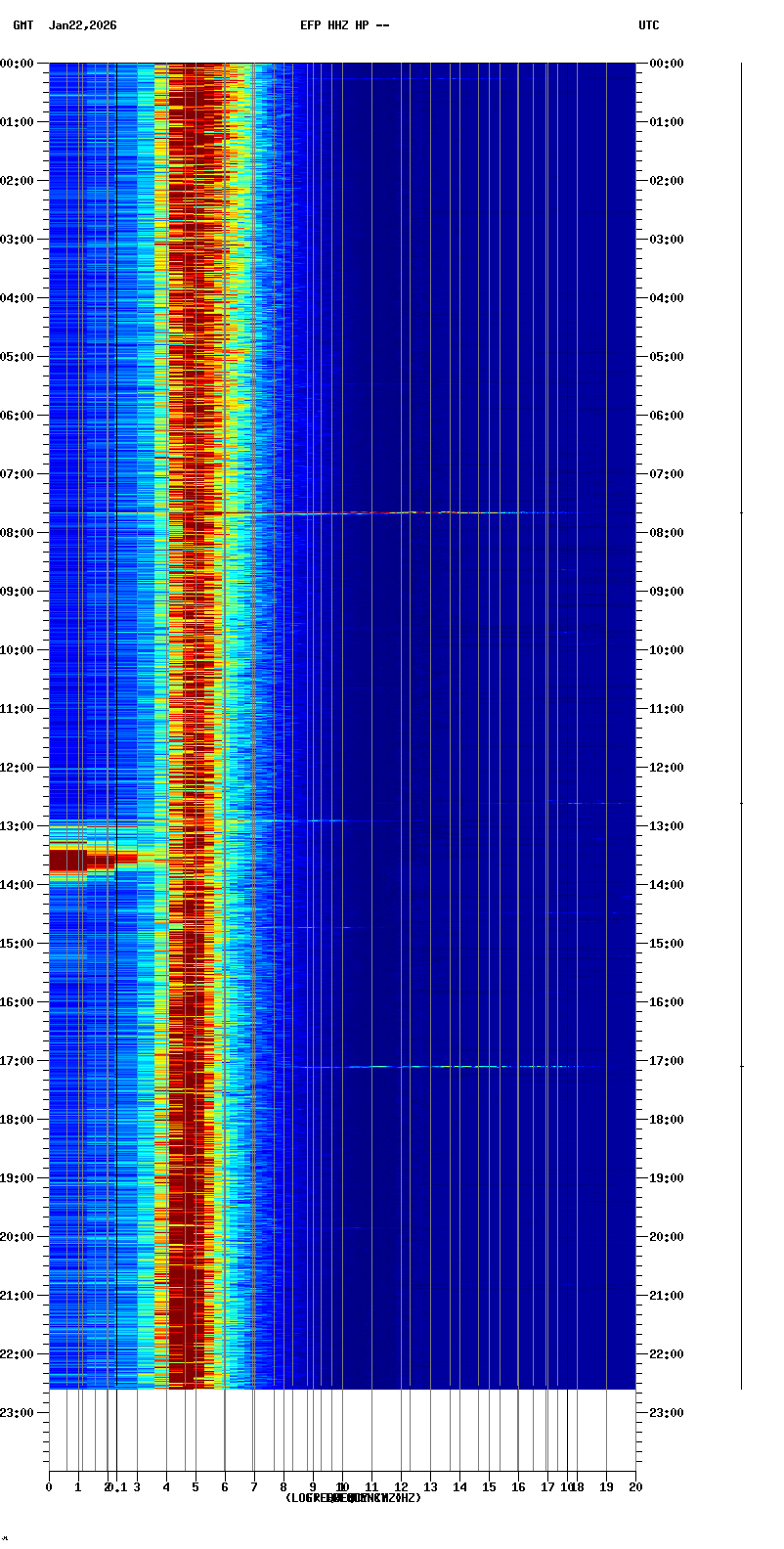This screenshot has height=1549, width=784.
Task: Click the frequency axis label 5
Action: coord(196,1487)
